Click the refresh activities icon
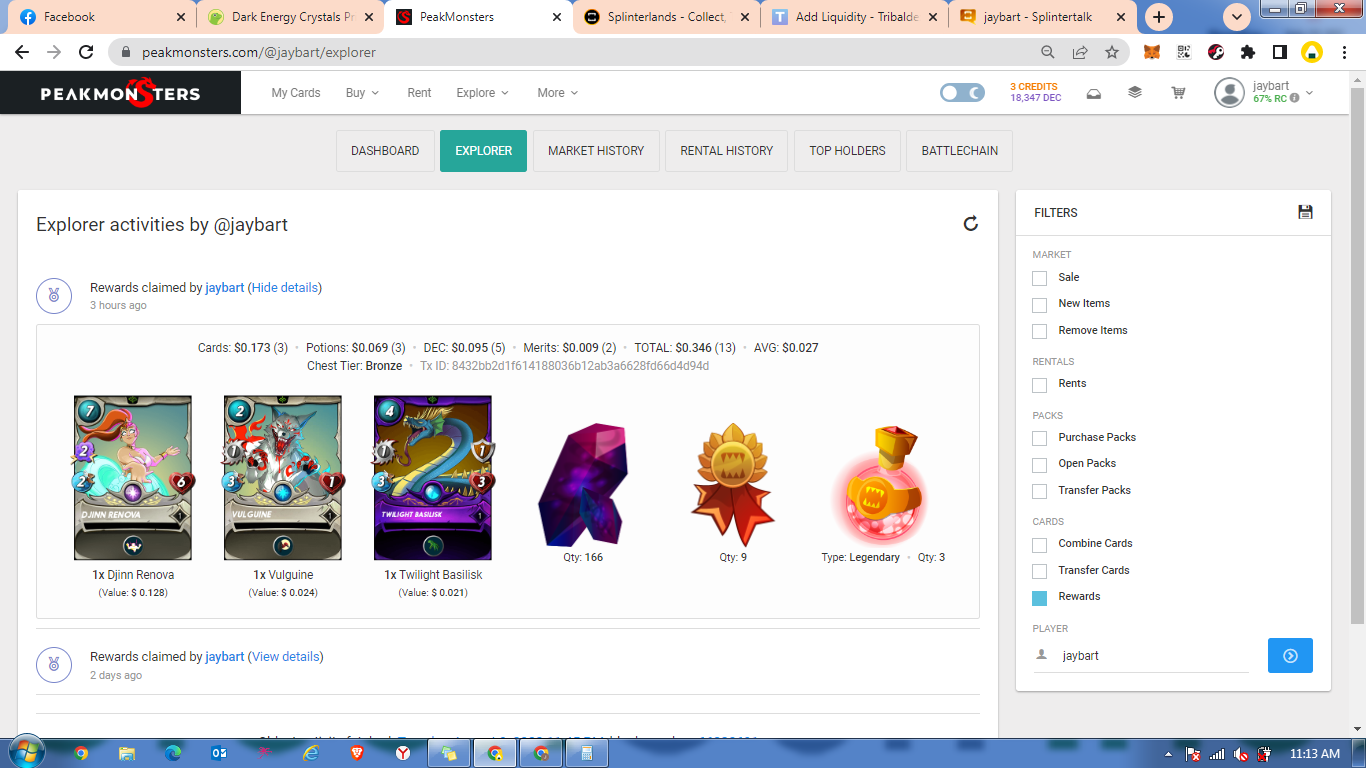Image resolution: width=1366 pixels, height=768 pixels. point(970,224)
